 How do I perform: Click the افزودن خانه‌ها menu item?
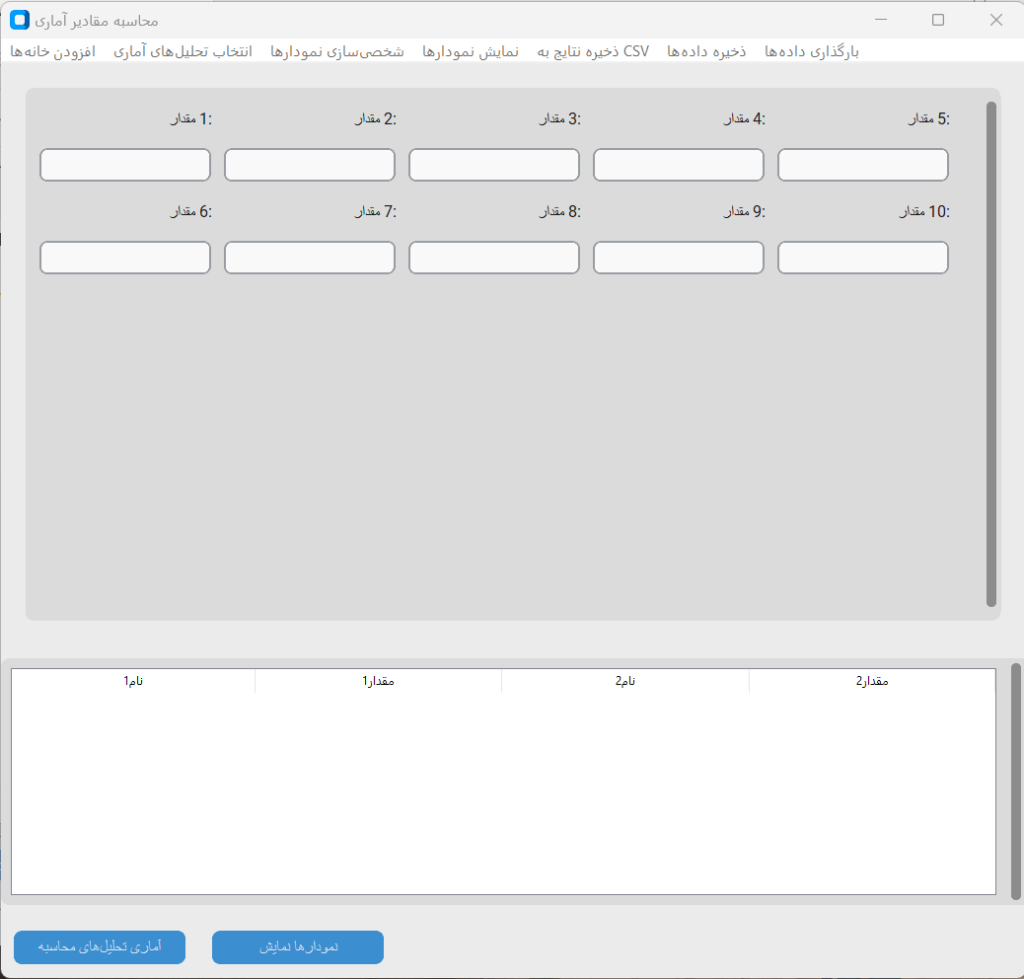(x=52, y=51)
